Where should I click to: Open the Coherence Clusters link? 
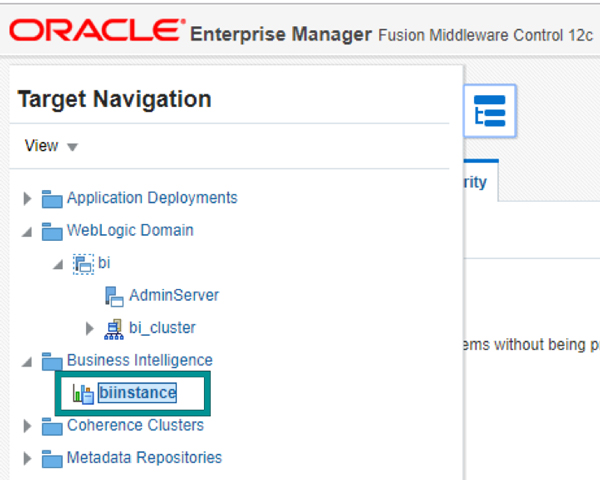click(x=135, y=425)
